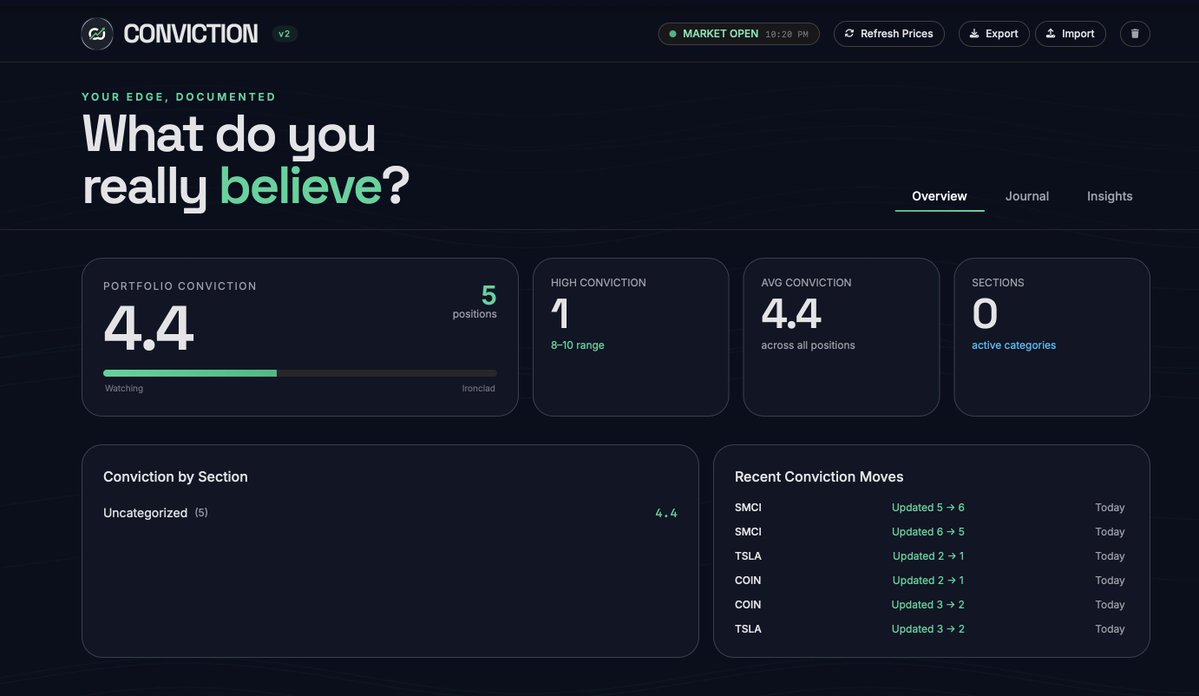Viewport: 1199px width, 696px height.
Task: Click the Conviction logo icon
Action: coord(97,34)
